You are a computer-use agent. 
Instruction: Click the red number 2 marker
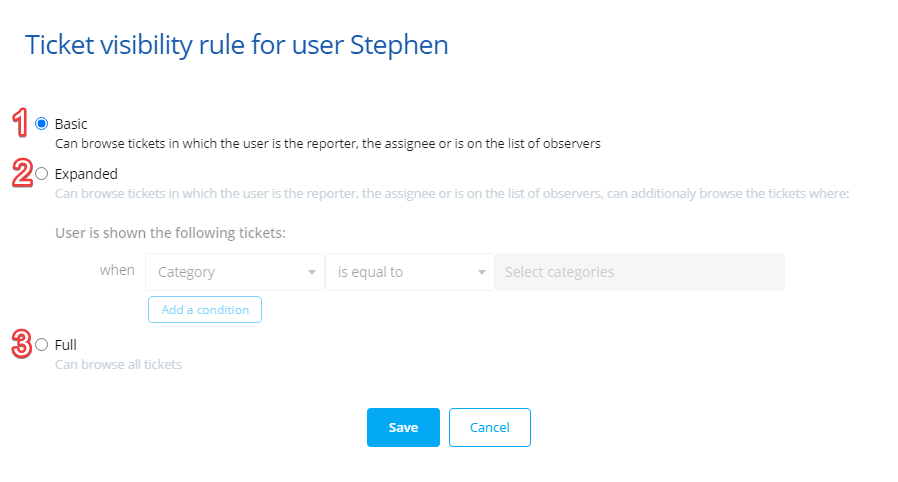point(21,173)
